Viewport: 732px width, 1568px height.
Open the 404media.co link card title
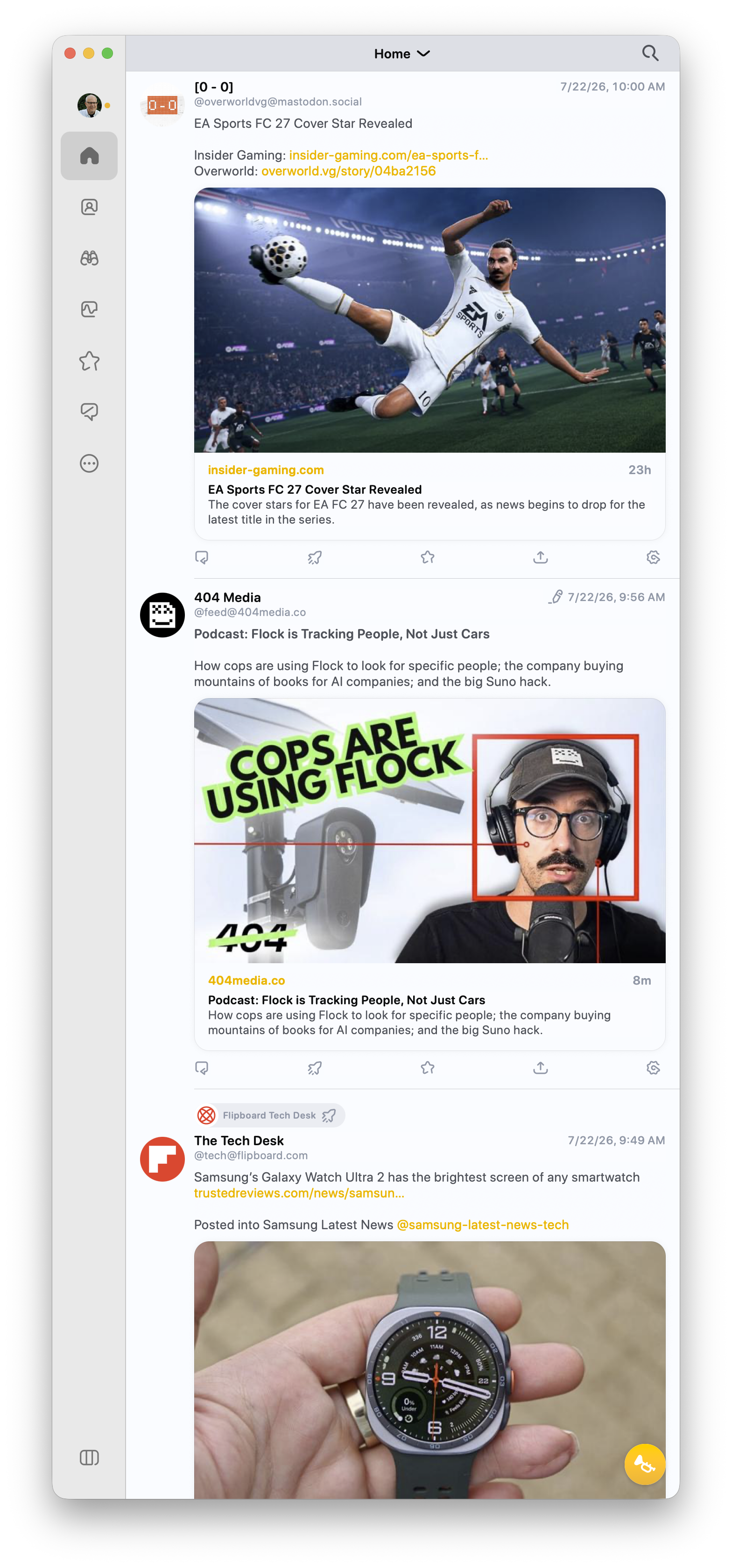tap(346, 1000)
